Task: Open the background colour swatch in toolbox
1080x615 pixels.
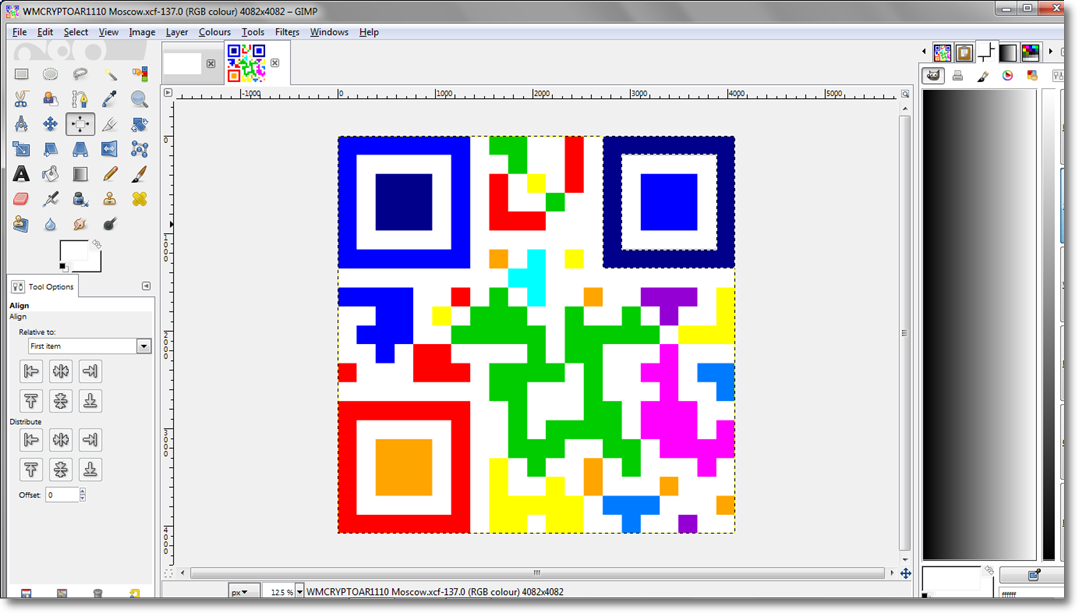Action: coord(95,264)
